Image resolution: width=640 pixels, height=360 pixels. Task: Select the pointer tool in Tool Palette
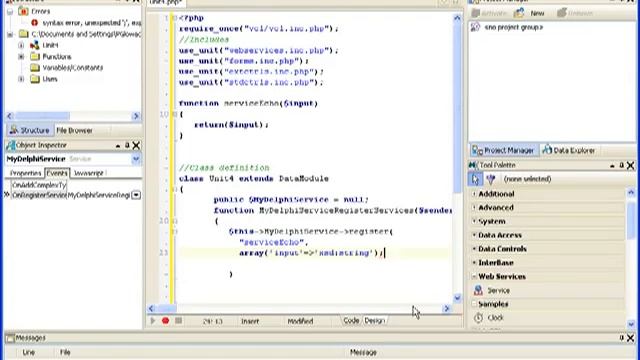[476, 179]
